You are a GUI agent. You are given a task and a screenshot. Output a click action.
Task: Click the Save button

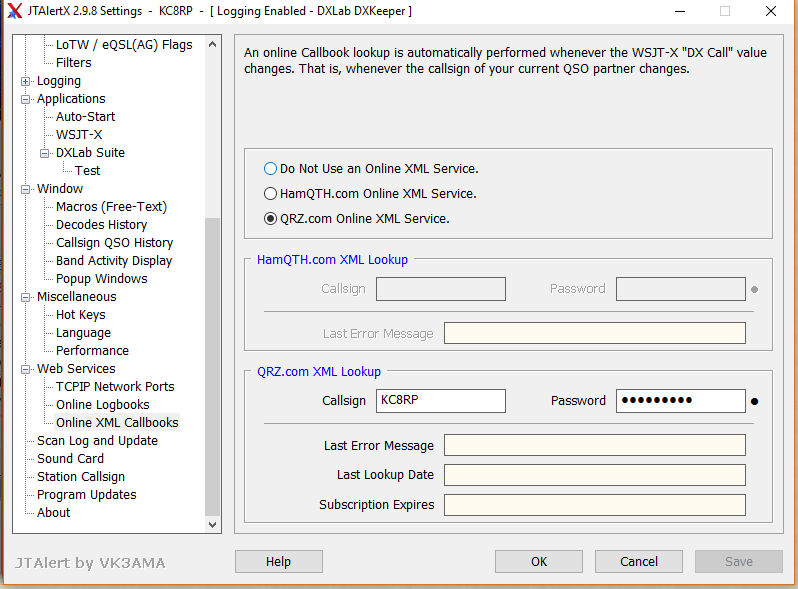tap(738, 562)
